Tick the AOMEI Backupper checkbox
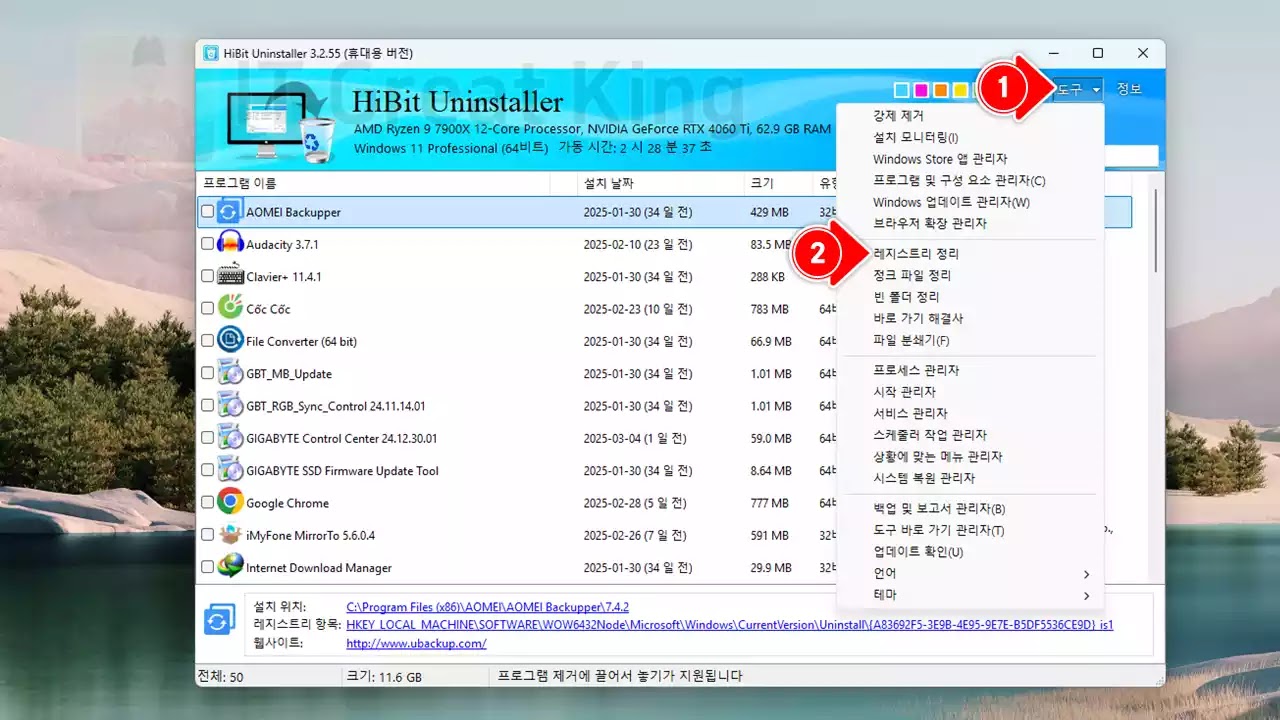1280x720 pixels. [x=207, y=212]
